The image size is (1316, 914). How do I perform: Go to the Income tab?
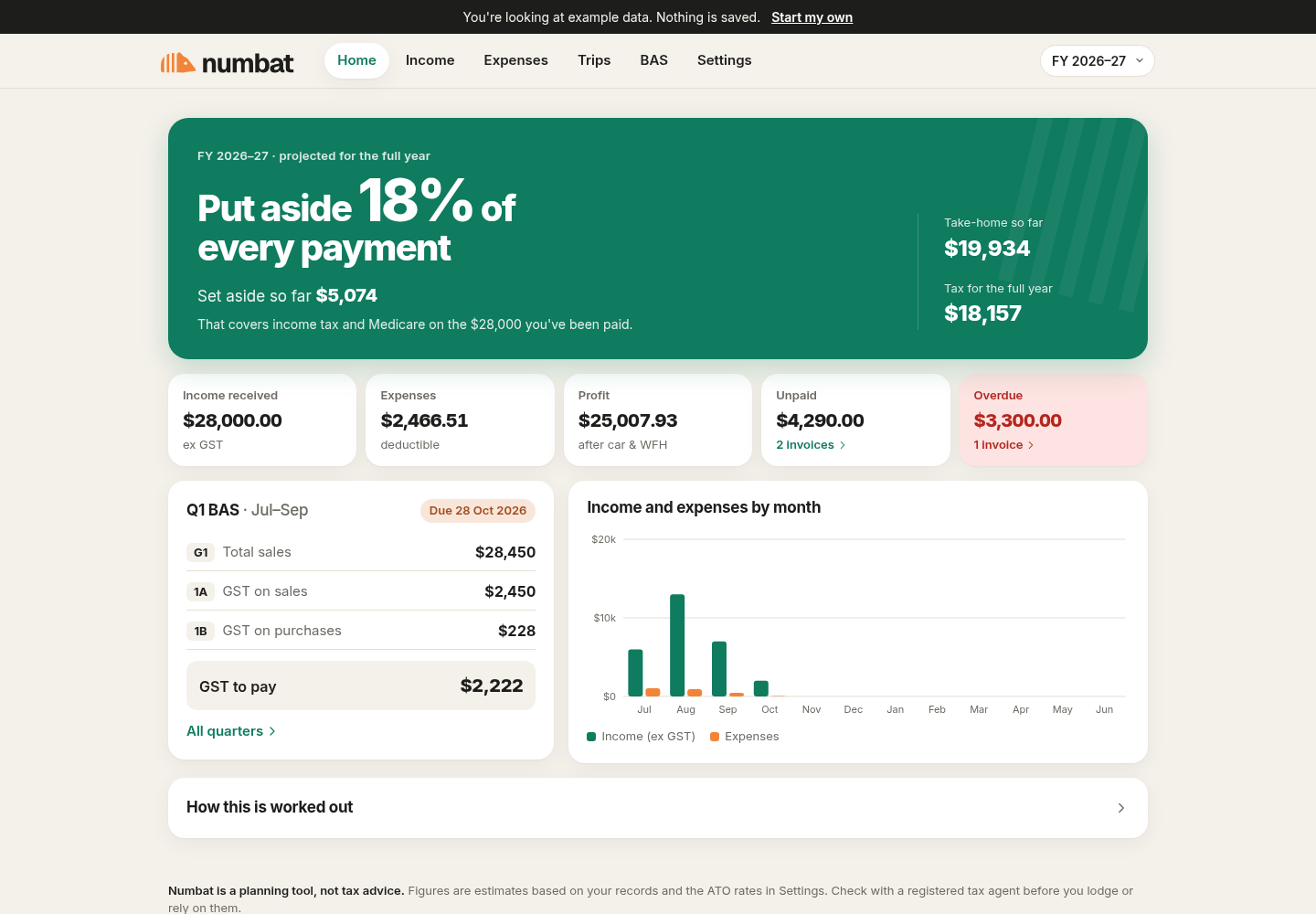(x=430, y=60)
